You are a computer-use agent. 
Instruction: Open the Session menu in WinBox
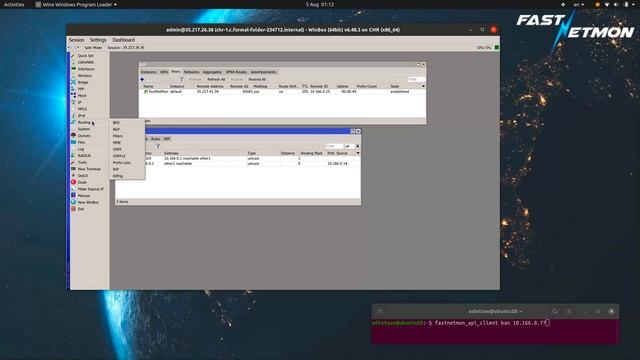click(x=76, y=40)
